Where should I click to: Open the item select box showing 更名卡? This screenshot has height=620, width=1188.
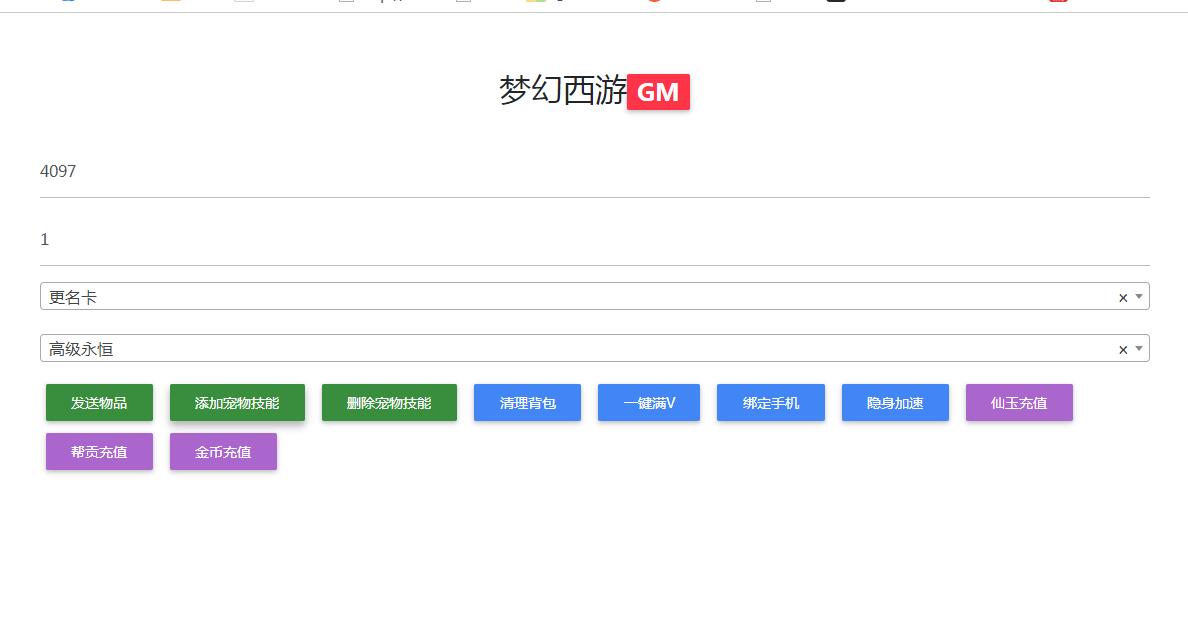(x=570, y=297)
